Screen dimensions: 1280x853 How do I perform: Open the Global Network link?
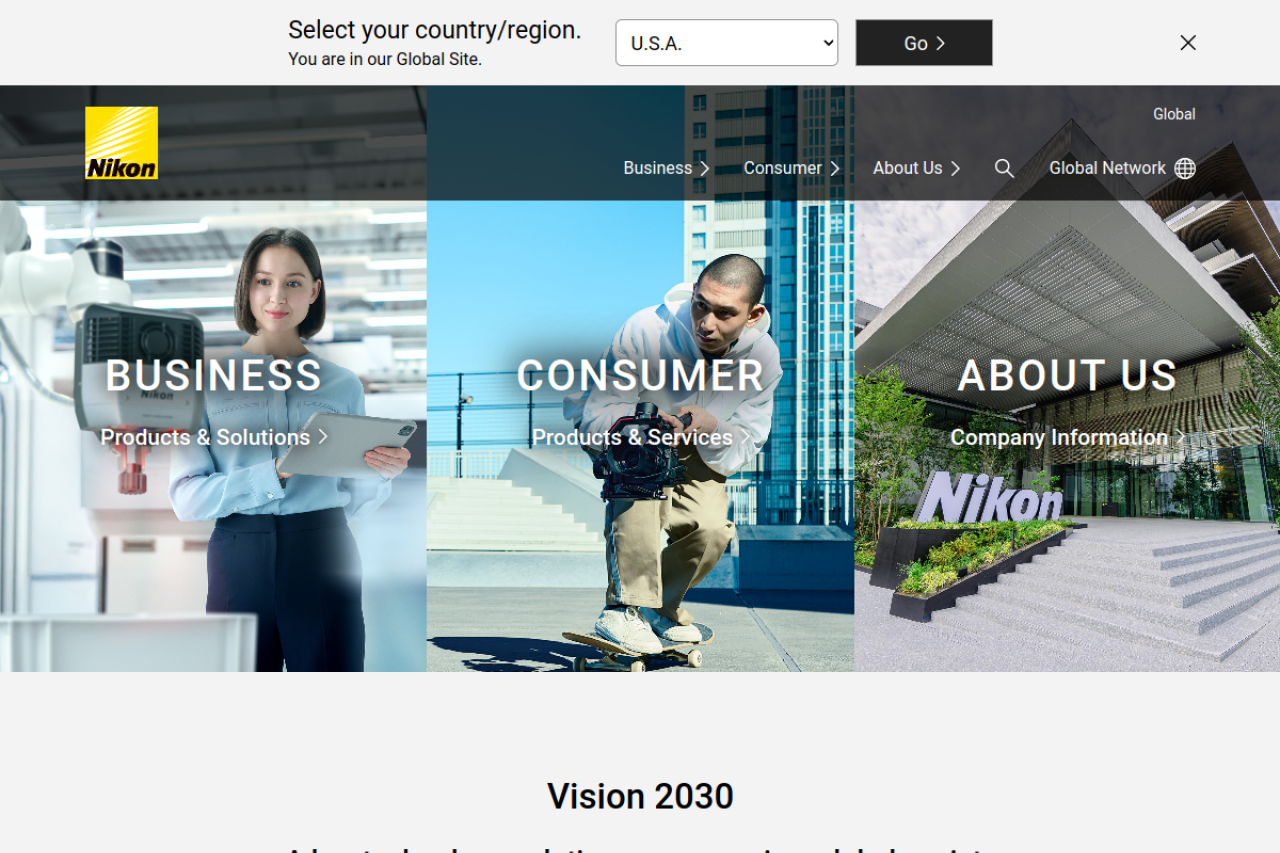click(x=1107, y=168)
